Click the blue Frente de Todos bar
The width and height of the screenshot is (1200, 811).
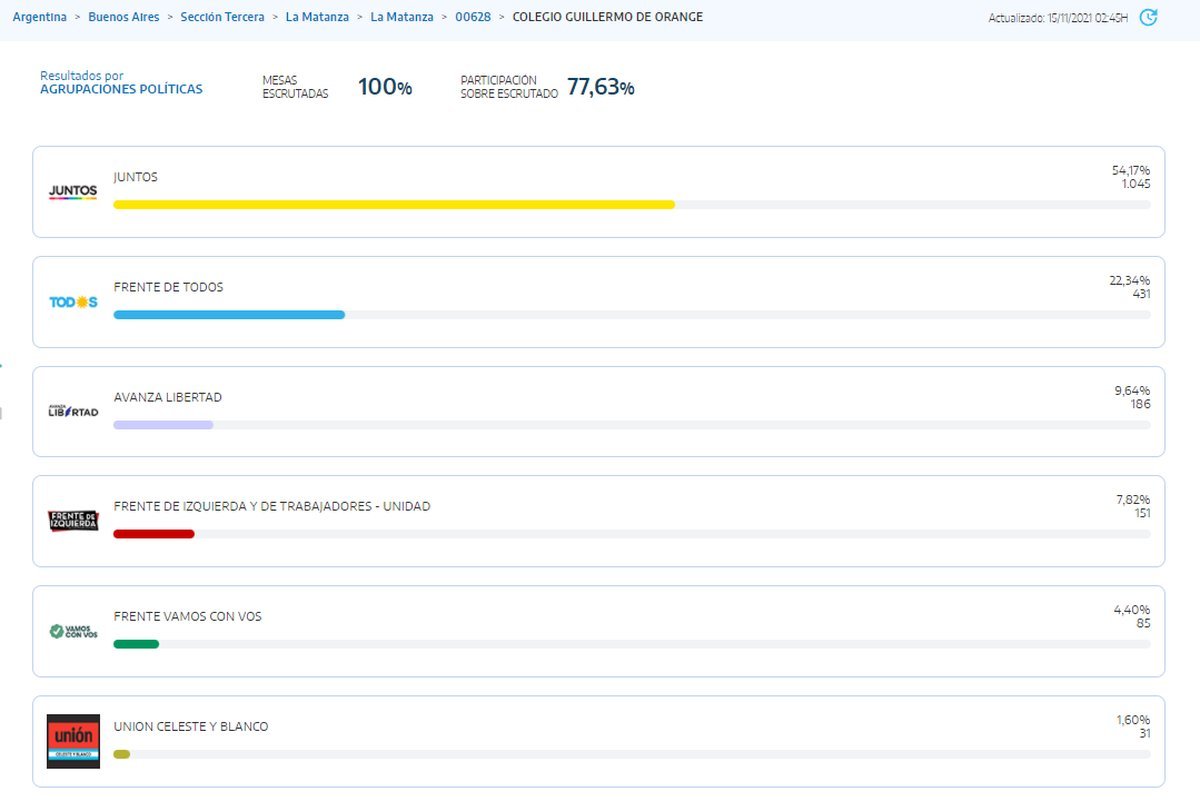click(229, 314)
